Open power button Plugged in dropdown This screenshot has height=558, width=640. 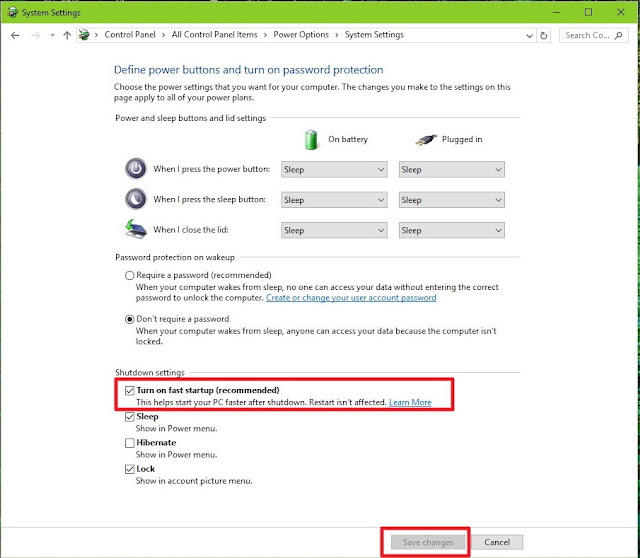[x=451, y=169]
